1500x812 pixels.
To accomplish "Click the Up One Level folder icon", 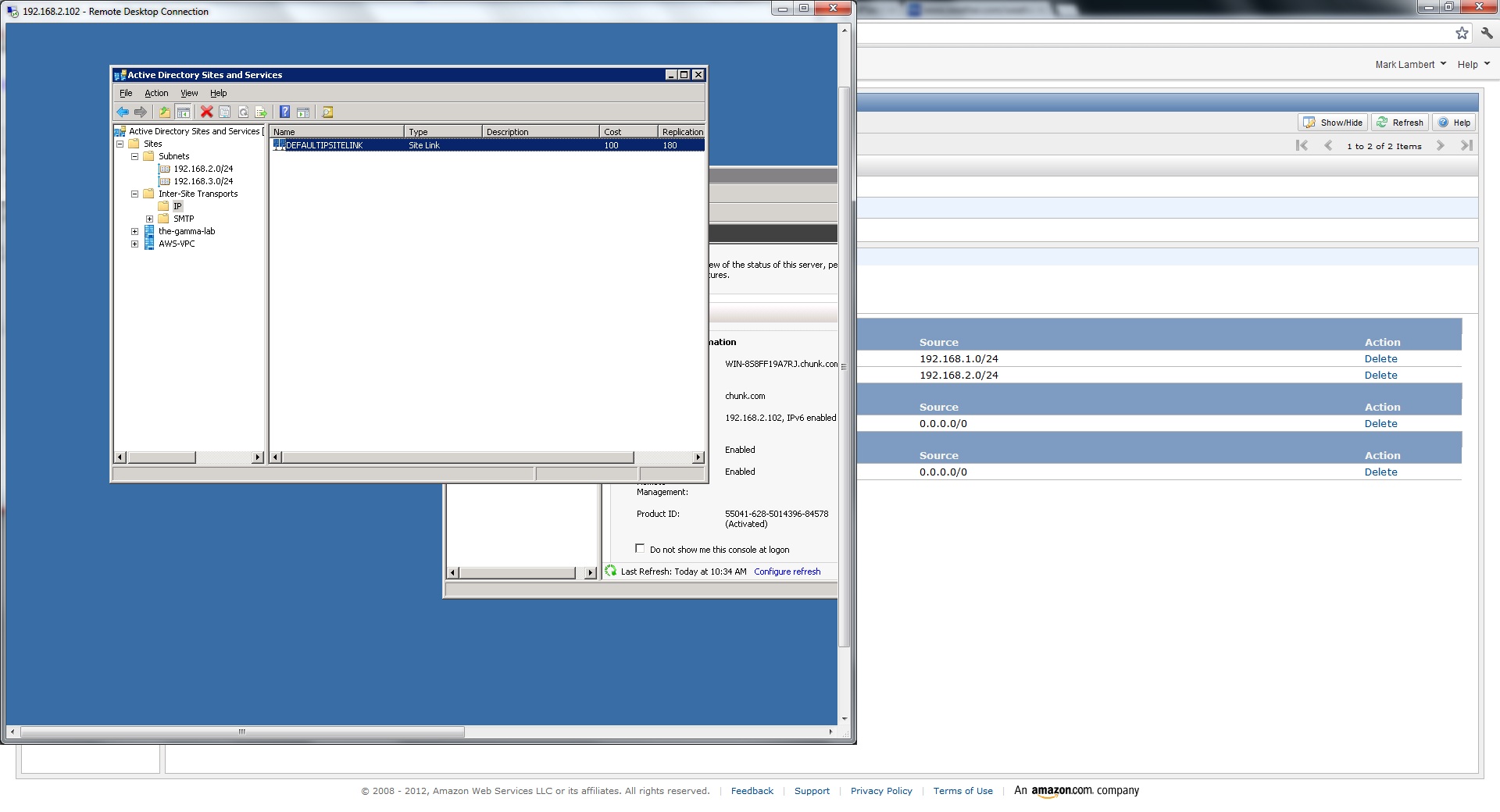I will point(164,112).
